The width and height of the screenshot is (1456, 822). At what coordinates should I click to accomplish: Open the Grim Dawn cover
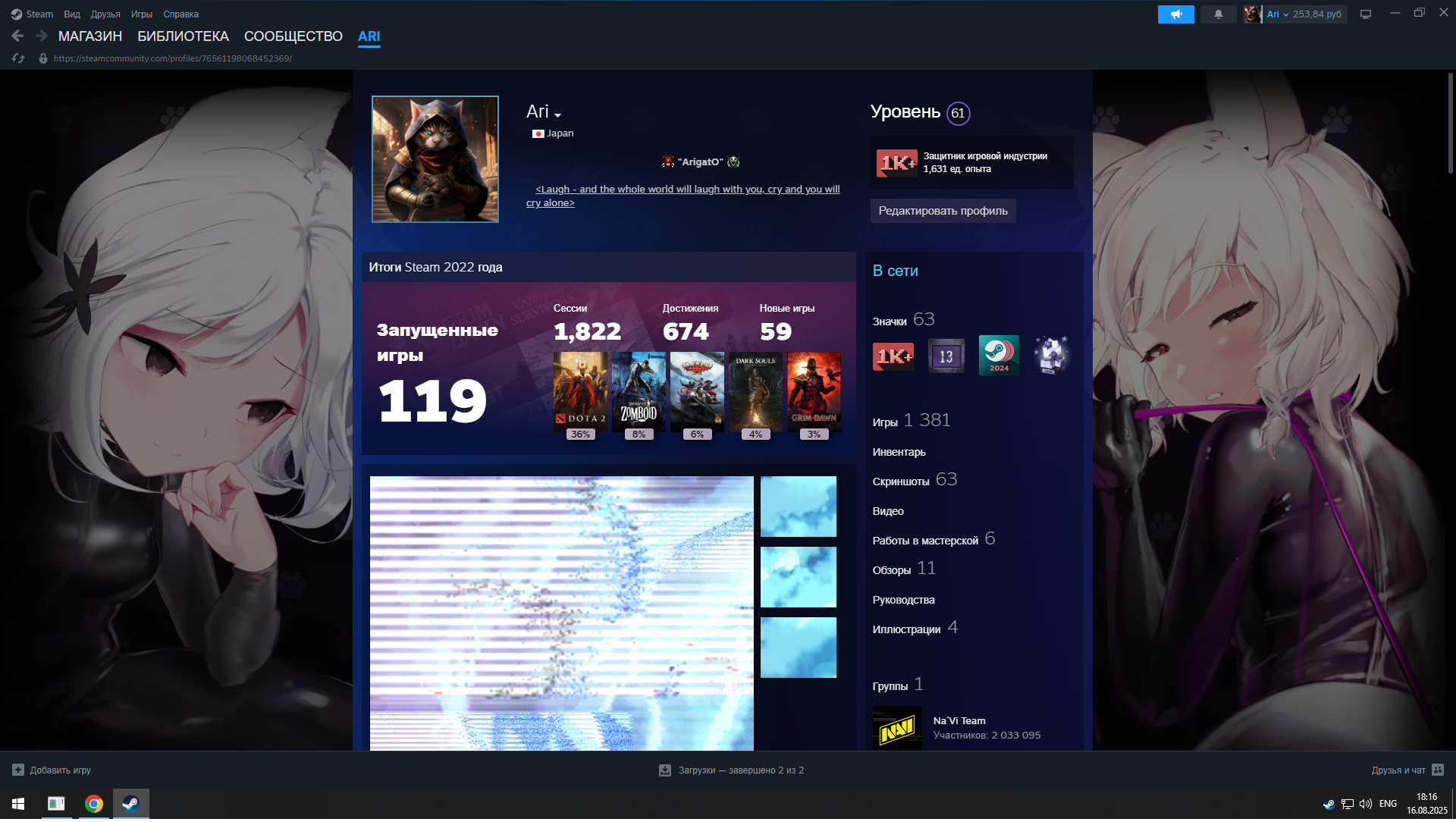coord(814,392)
